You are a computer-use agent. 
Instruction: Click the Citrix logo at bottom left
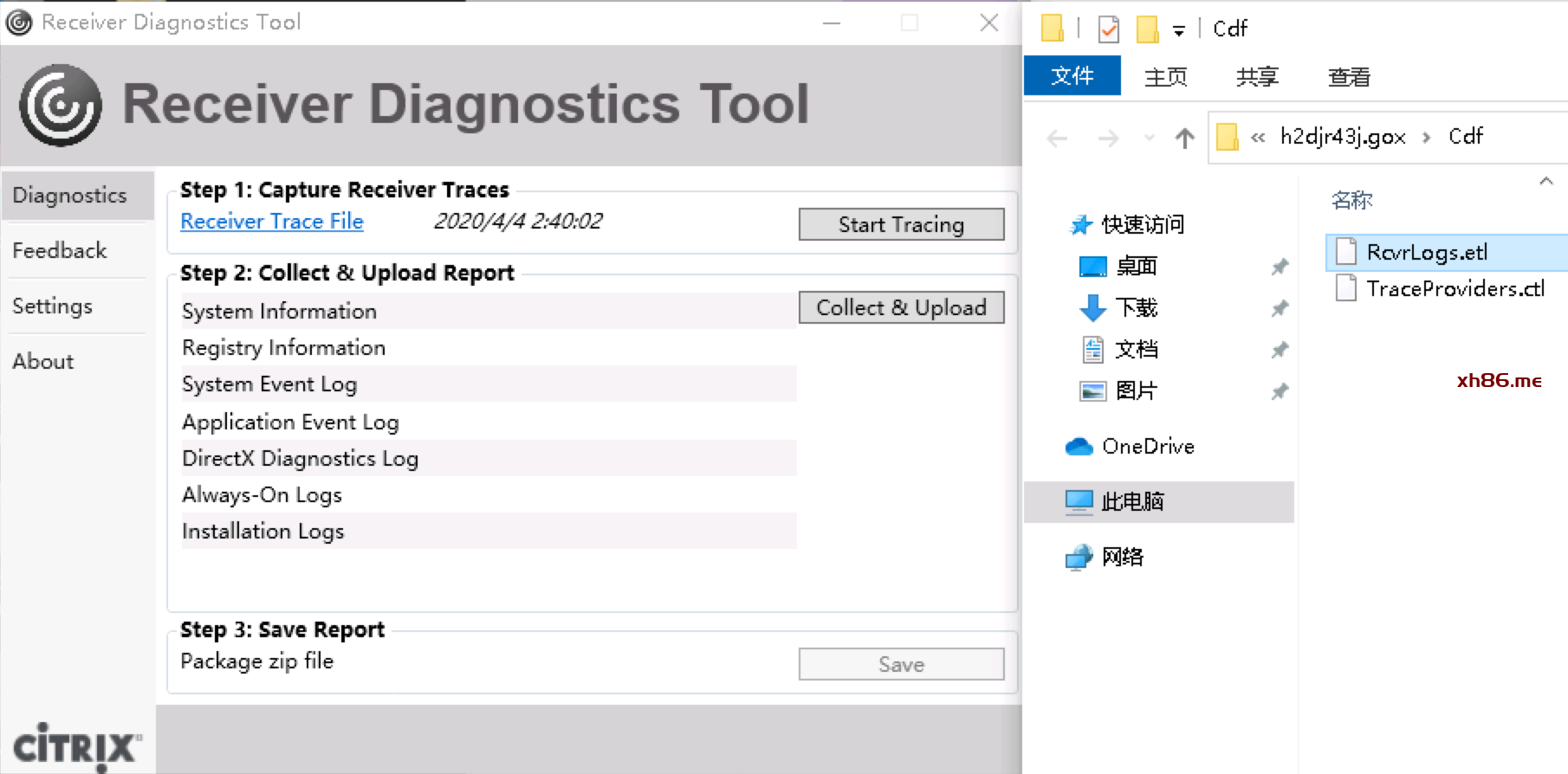tap(76, 746)
